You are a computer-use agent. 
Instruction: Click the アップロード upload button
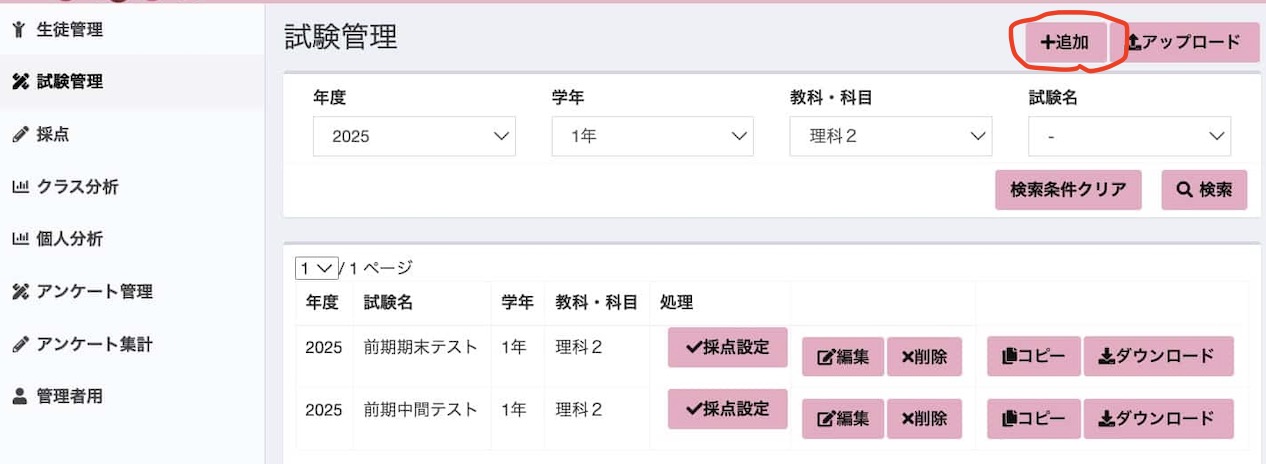coord(1185,42)
